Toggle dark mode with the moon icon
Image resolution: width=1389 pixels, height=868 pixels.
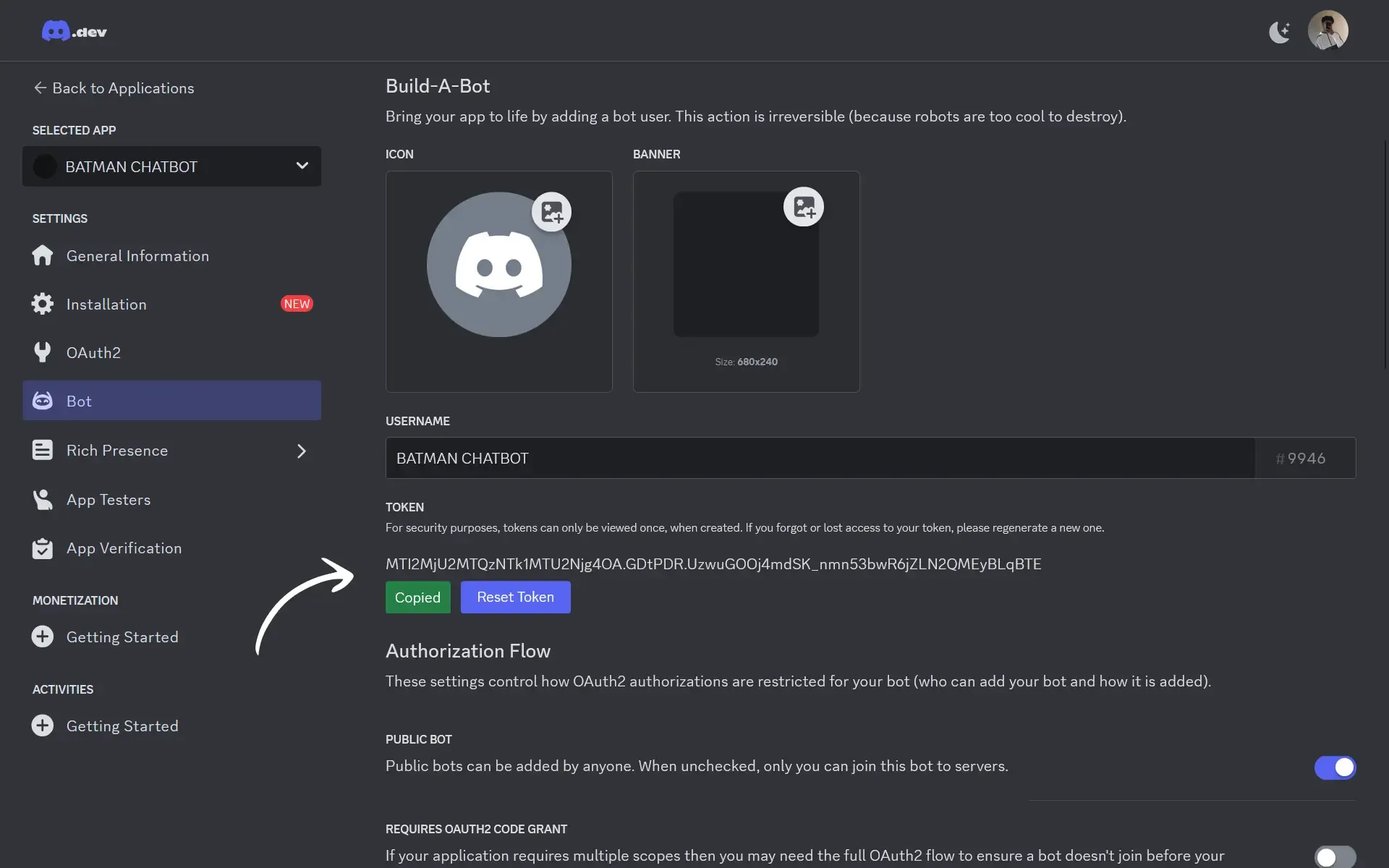click(1279, 30)
